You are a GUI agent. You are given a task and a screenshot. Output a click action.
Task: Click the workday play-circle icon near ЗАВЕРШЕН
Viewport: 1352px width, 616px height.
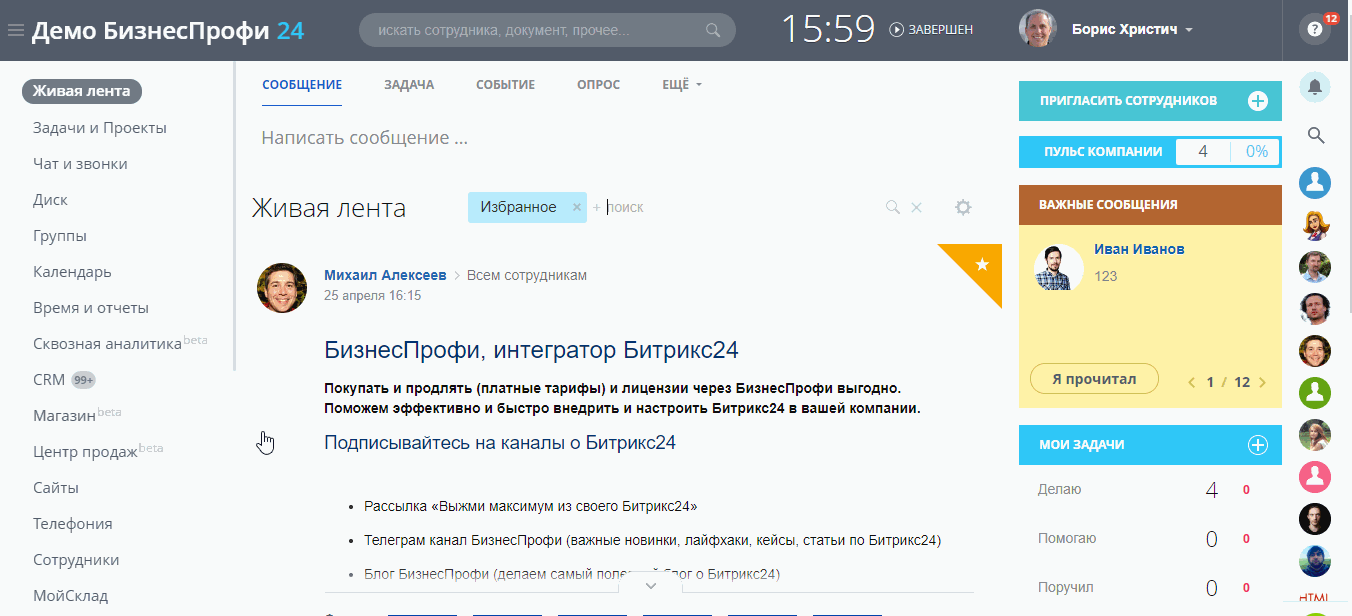coord(896,30)
